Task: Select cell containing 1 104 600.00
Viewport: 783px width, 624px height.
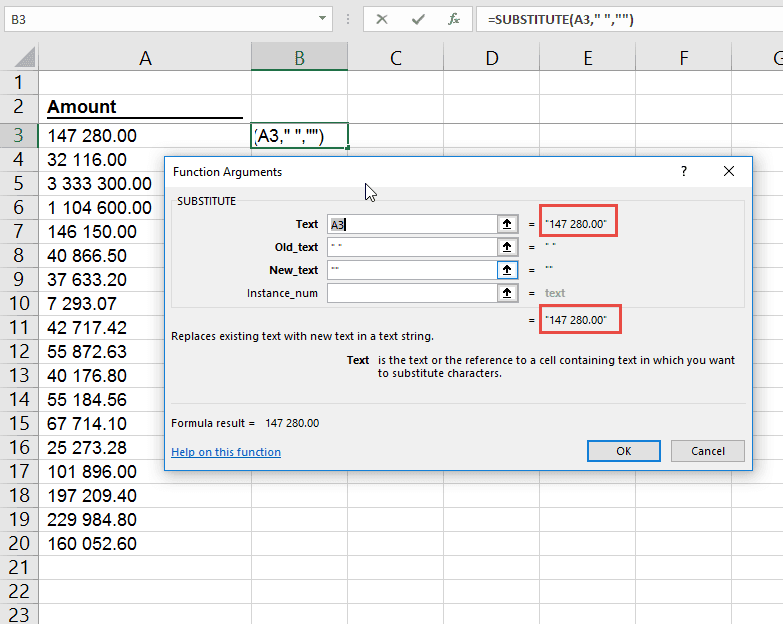Action: [101, 208]
